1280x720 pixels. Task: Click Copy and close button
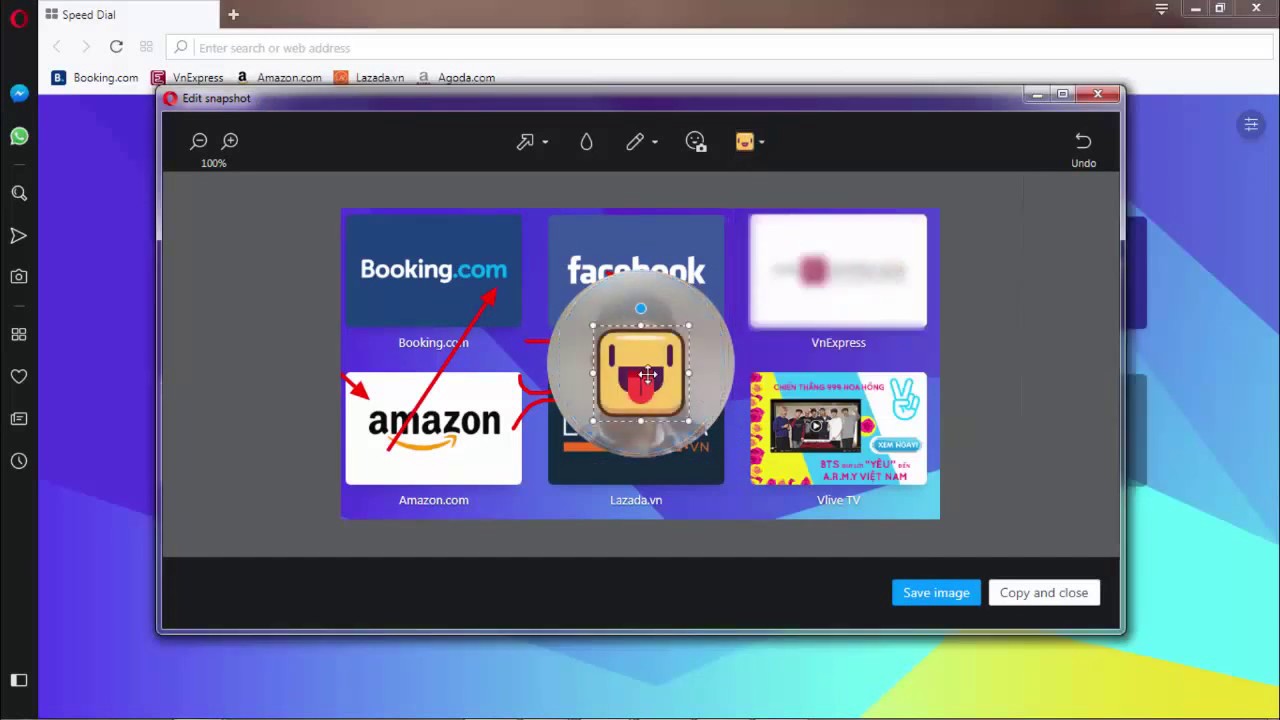tap(1044, 593)
